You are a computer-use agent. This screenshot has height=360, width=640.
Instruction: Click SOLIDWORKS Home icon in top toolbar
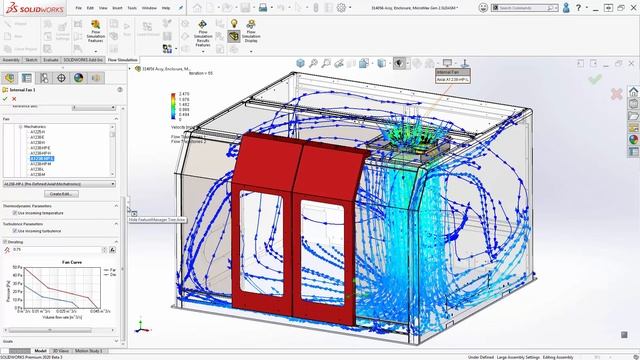coord(197,7)
